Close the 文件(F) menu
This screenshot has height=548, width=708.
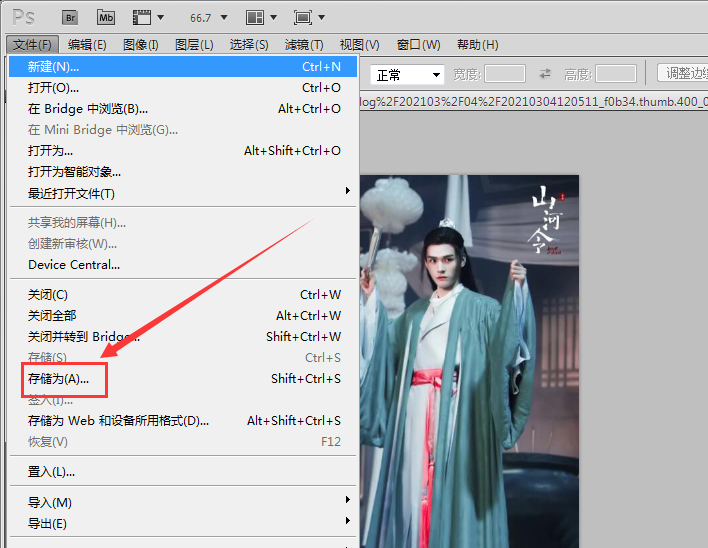click(32, 45)
